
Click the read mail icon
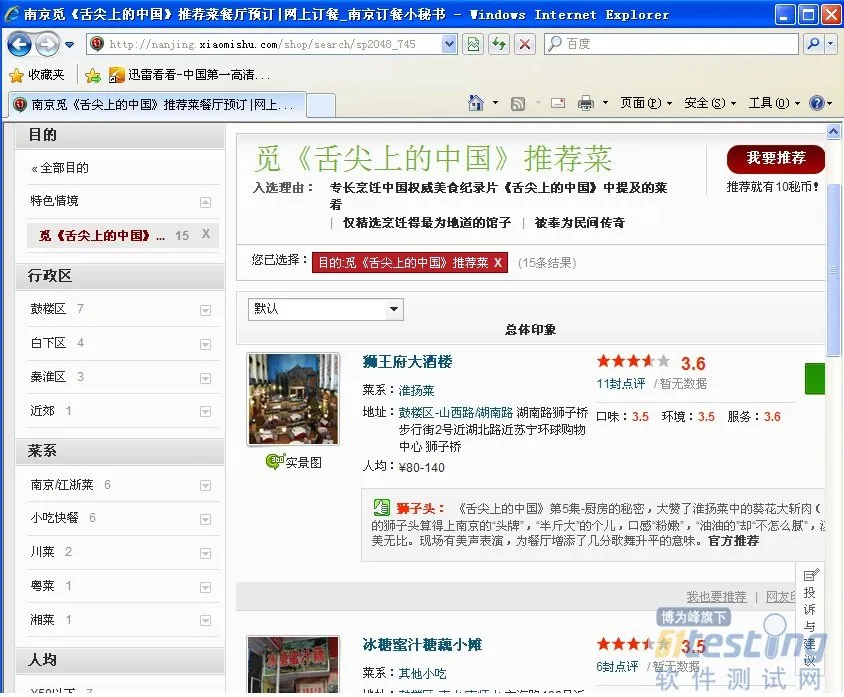pyautogui.click(x=558, y=103)
